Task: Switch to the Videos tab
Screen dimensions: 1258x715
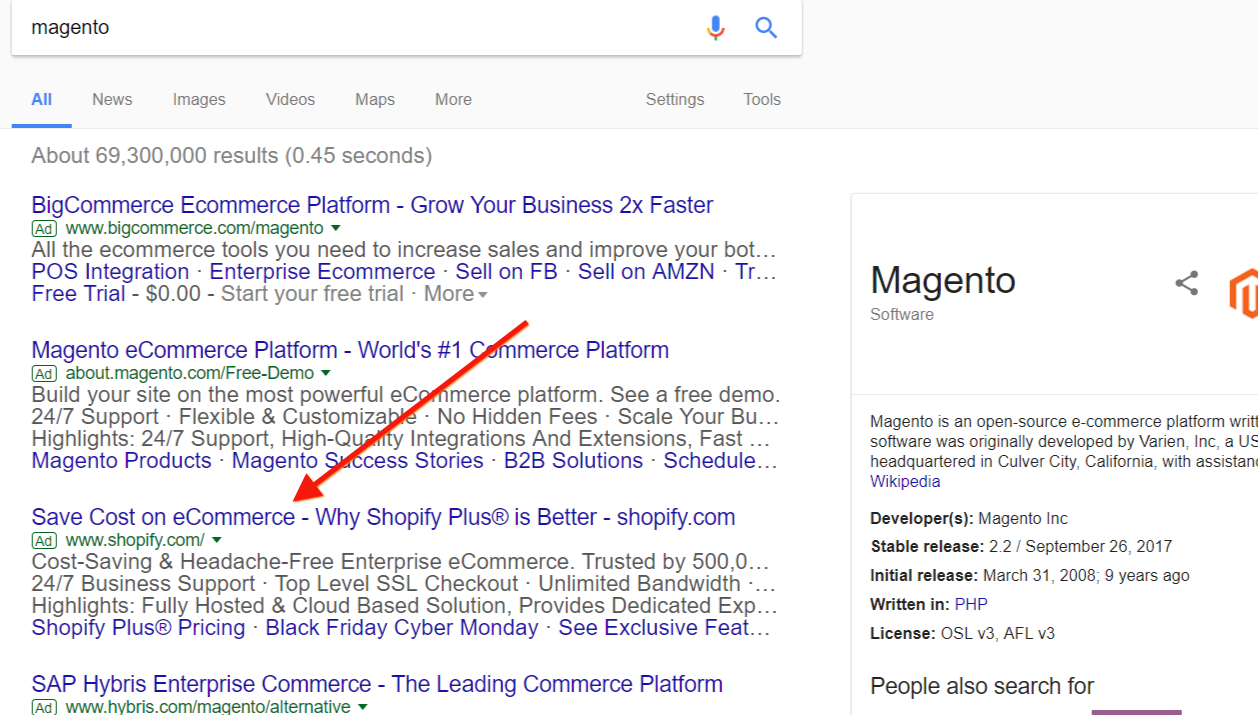Action: (x=290, y=99)
